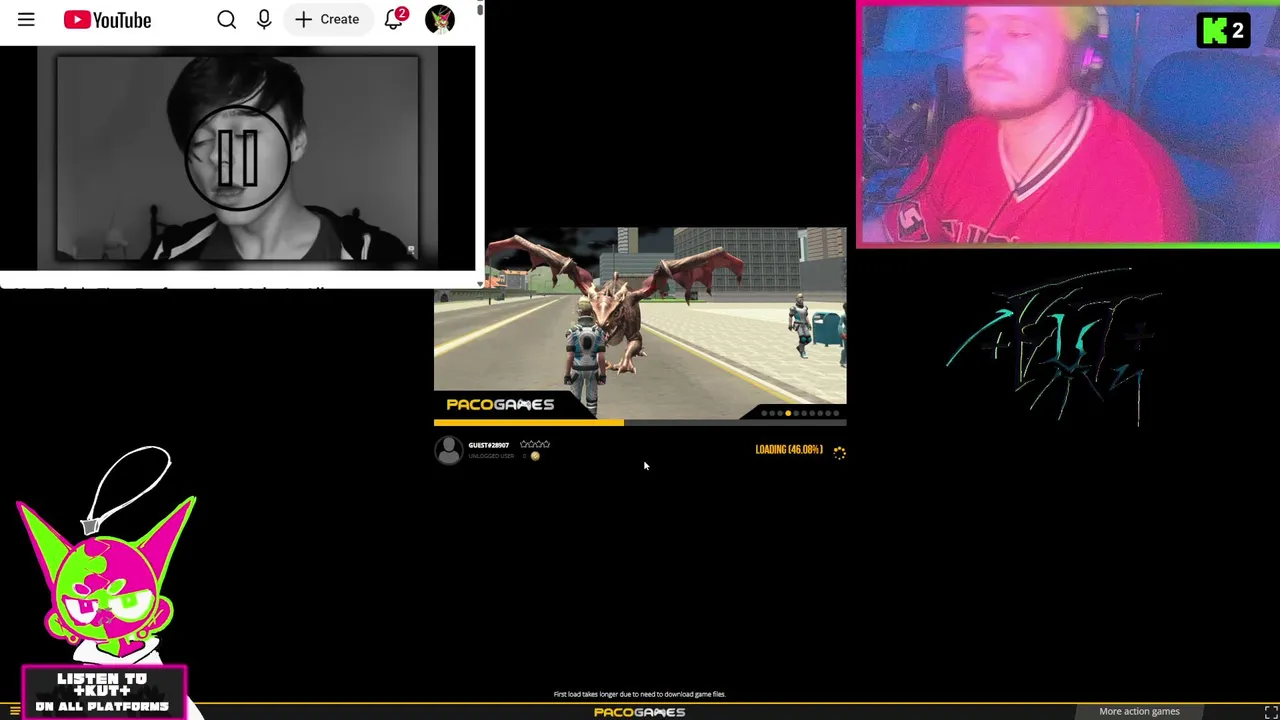
Task: Click the LOADING (46.08%) text
Action: point(789,450)
